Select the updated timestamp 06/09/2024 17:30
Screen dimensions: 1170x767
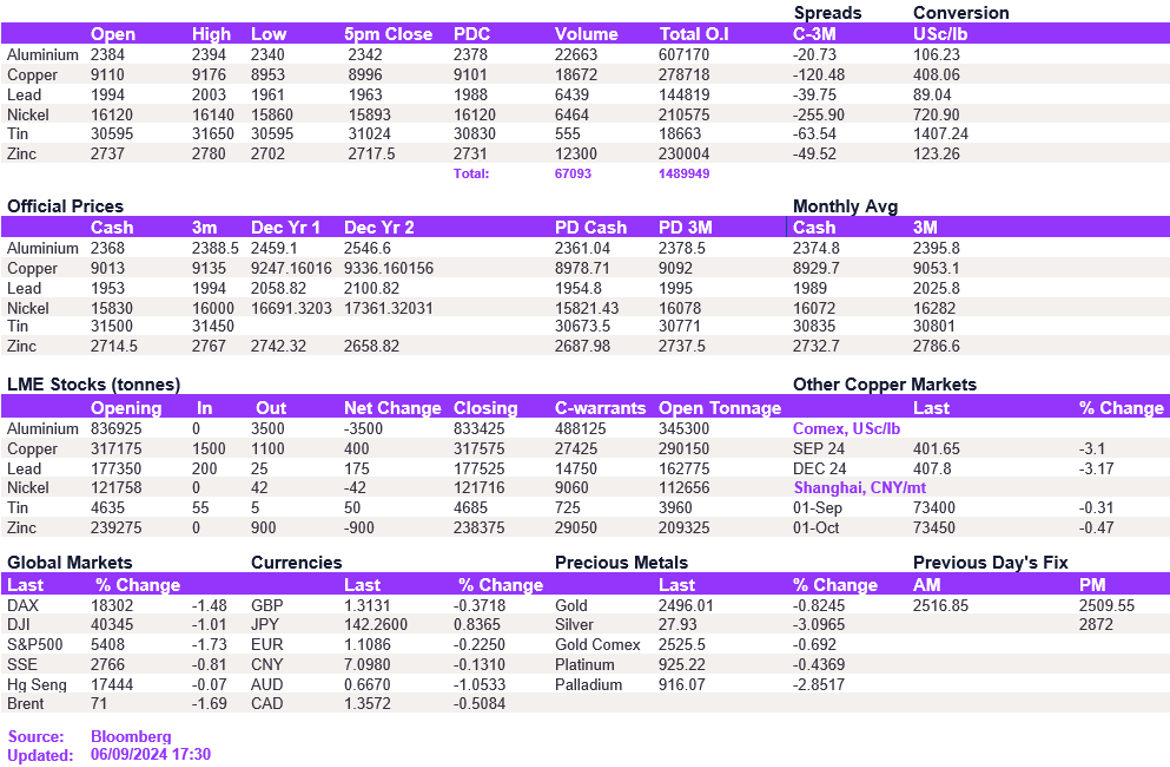click(151, 755)
